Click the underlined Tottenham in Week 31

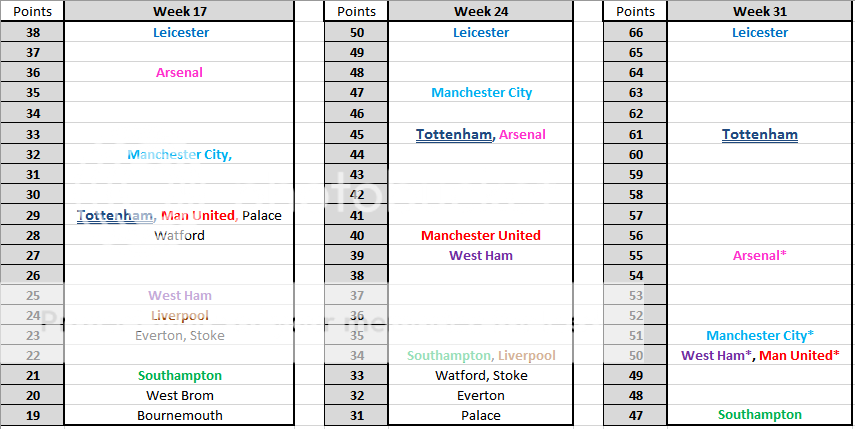click(760, 134)
